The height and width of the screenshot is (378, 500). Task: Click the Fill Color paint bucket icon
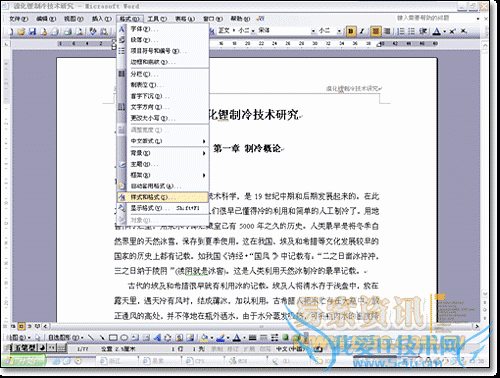pyautogui.click(x=204, y=338)
